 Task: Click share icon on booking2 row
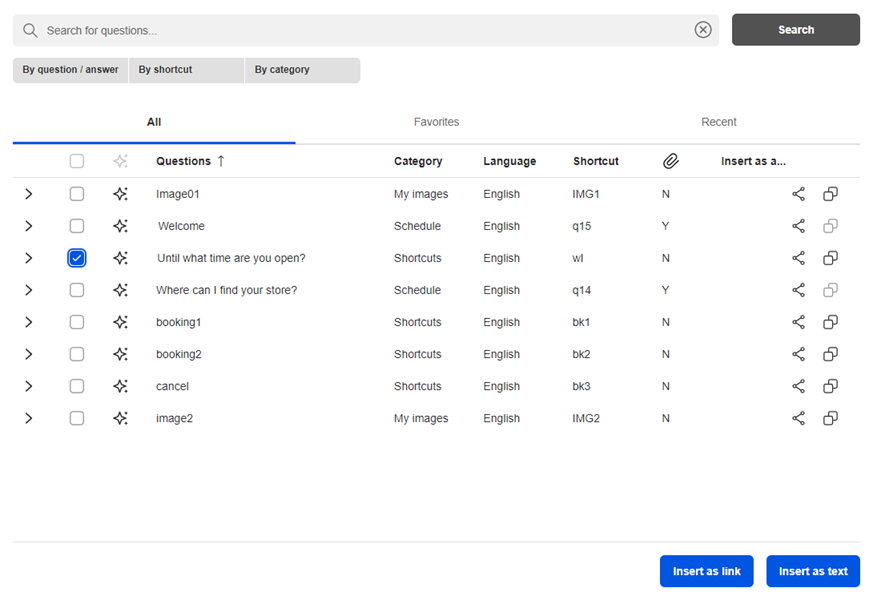798,354
